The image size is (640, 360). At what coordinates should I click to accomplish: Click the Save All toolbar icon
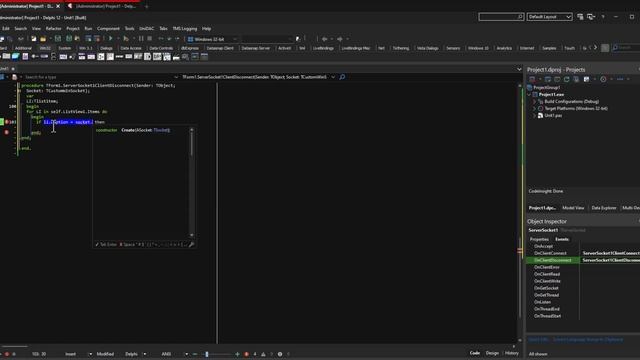click(x=69, y=39)
